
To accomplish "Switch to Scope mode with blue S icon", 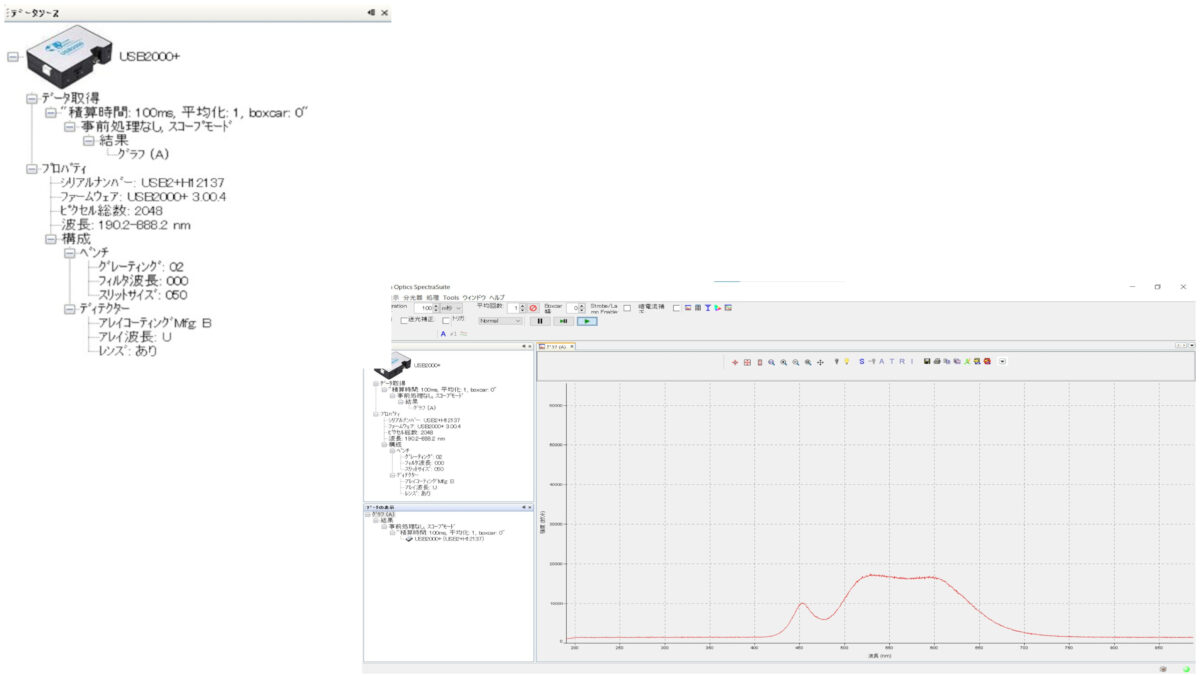I will pyautogui.click(x=861, y=361).
